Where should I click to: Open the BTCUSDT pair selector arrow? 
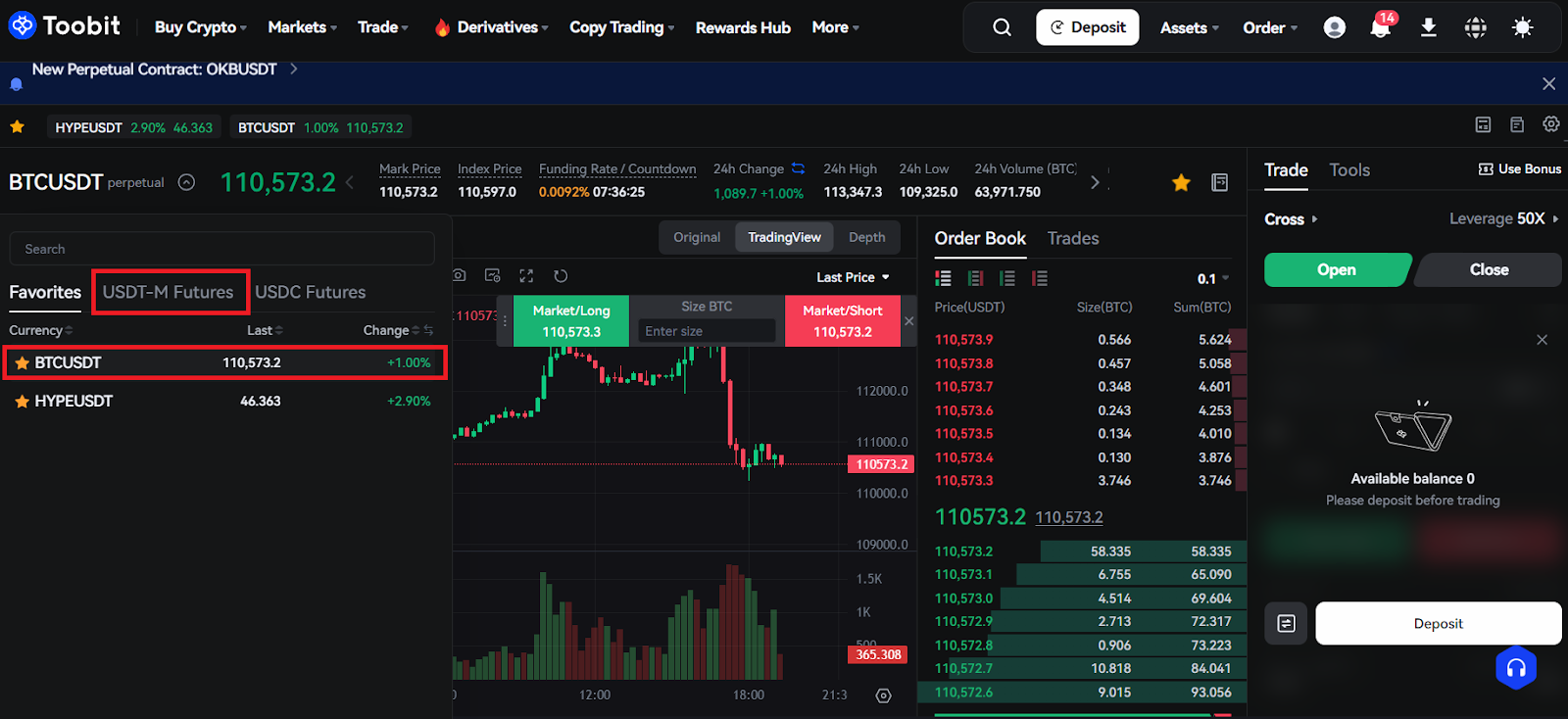tap(186, 182)
